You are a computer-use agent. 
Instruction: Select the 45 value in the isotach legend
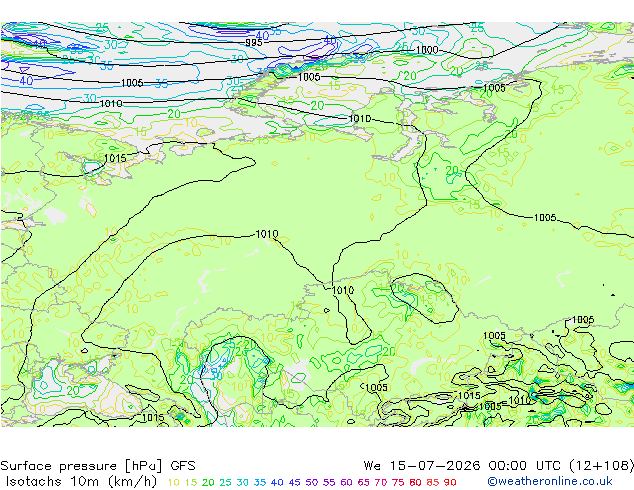tap(294, 482)
